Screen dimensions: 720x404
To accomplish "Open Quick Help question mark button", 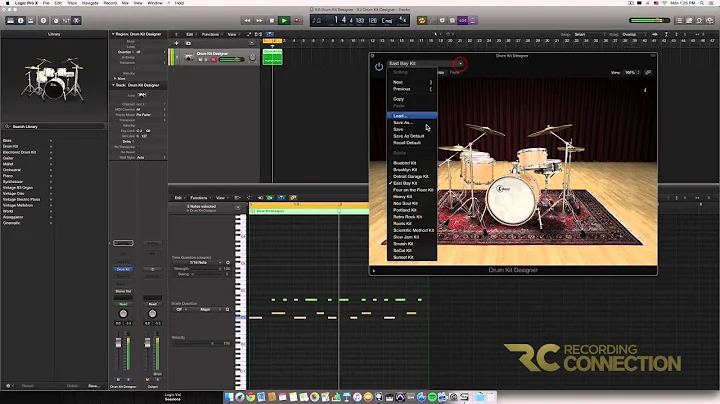I will coord(43,21).
